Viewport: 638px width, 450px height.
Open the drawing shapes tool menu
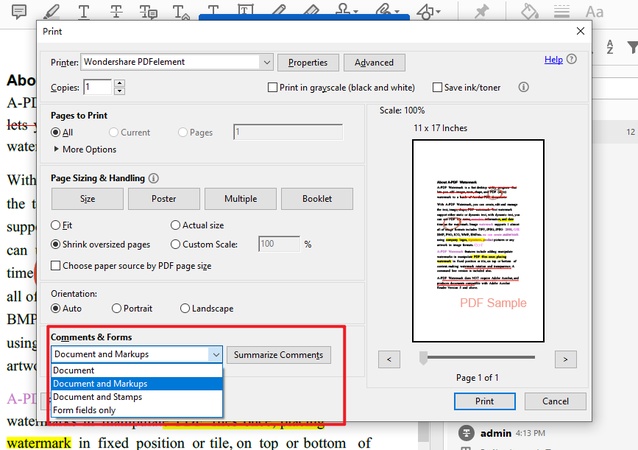coord(428,11)
